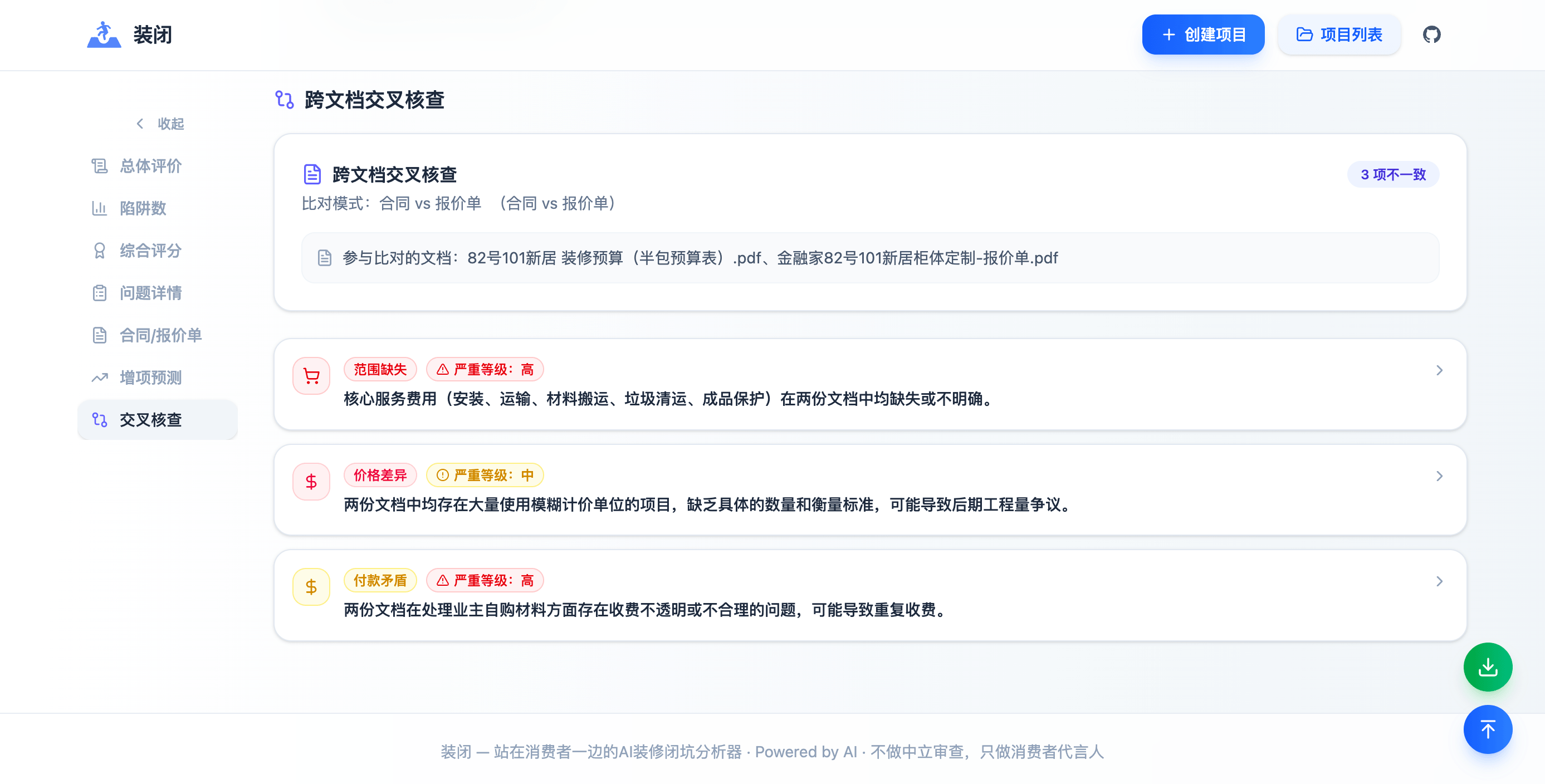
Task: Collapse the sidebar with 收起
Action: pyautogui.click(x=160, y=124)
